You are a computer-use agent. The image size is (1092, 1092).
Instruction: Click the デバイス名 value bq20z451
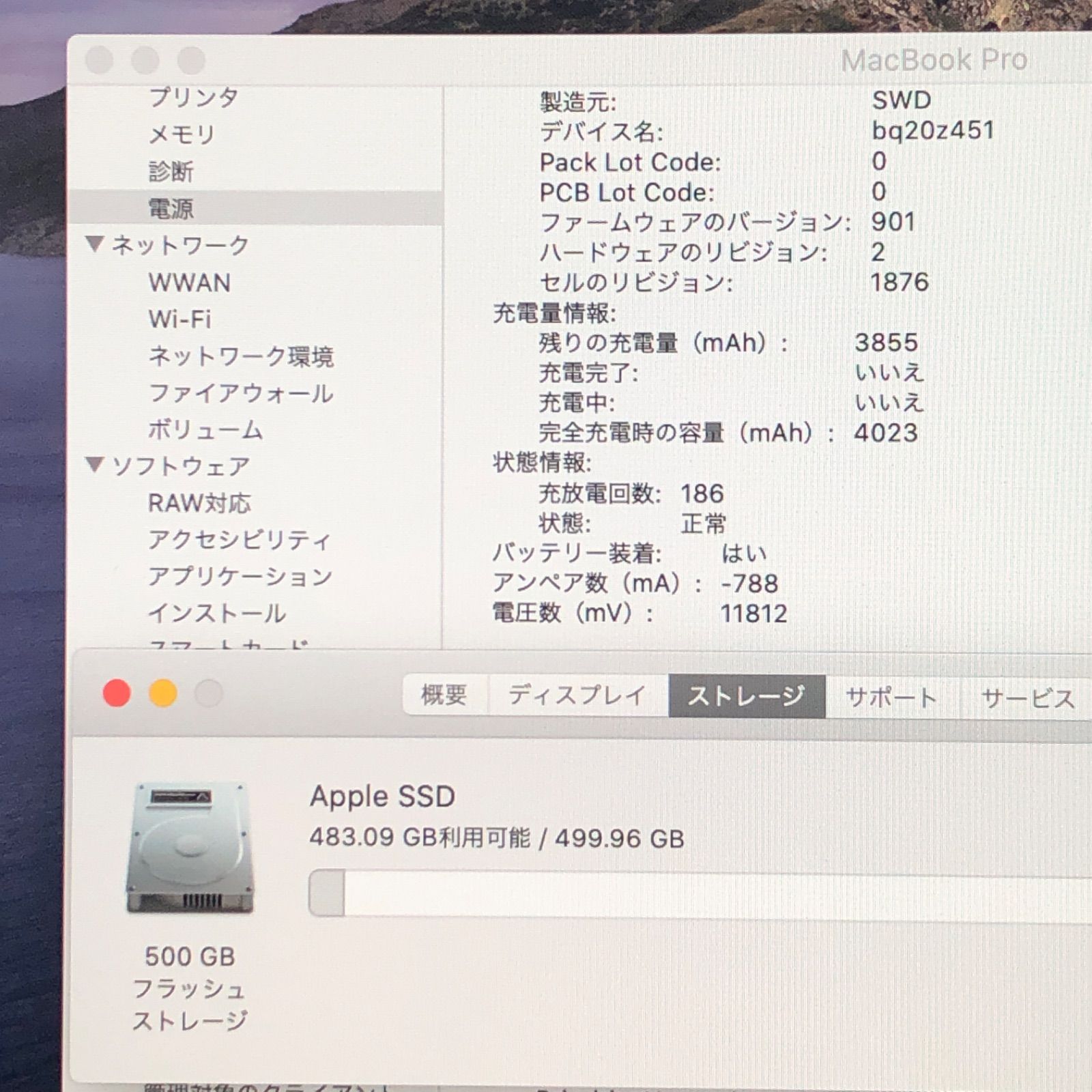click(933, 130)
